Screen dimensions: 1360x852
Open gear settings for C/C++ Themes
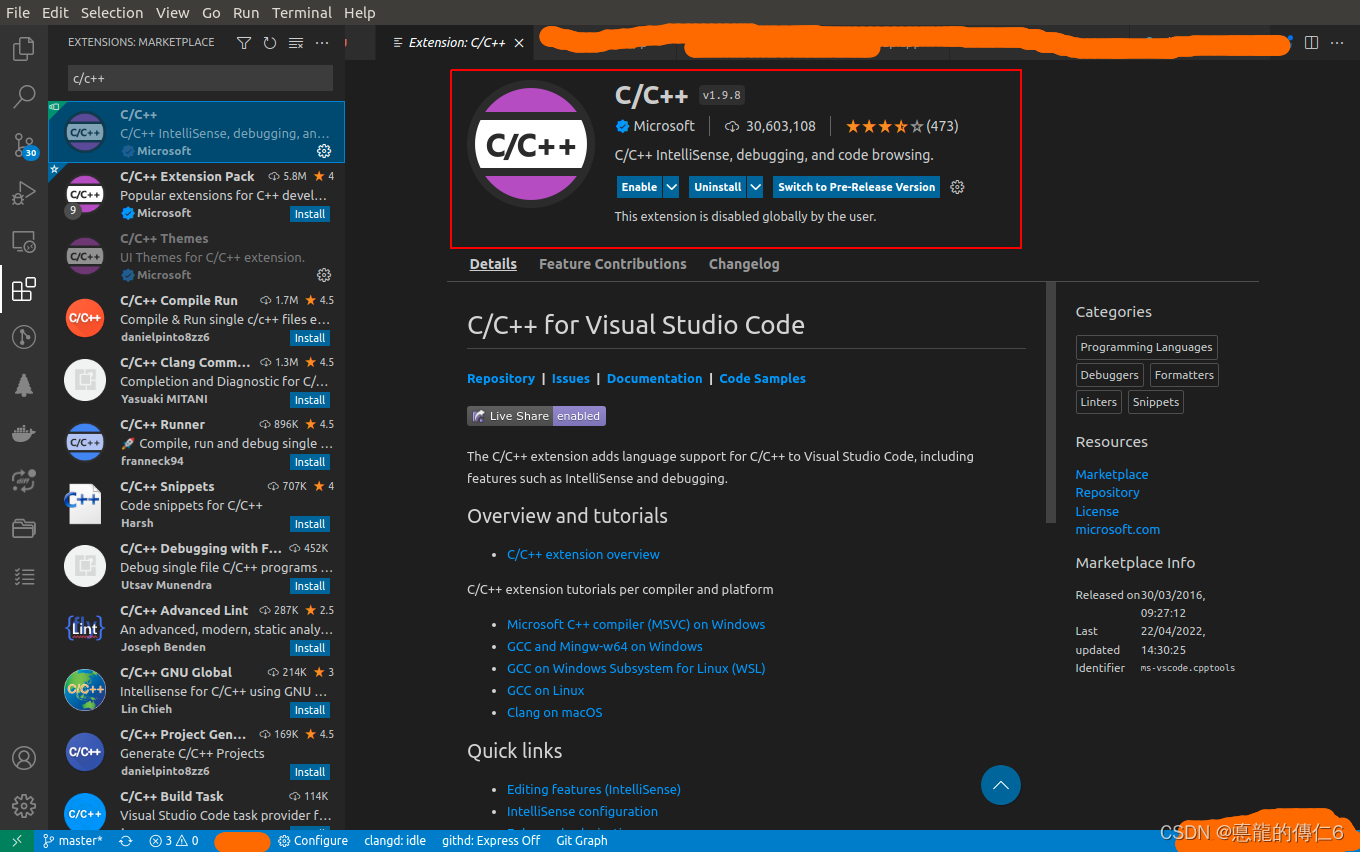click(x=324, y=275)
